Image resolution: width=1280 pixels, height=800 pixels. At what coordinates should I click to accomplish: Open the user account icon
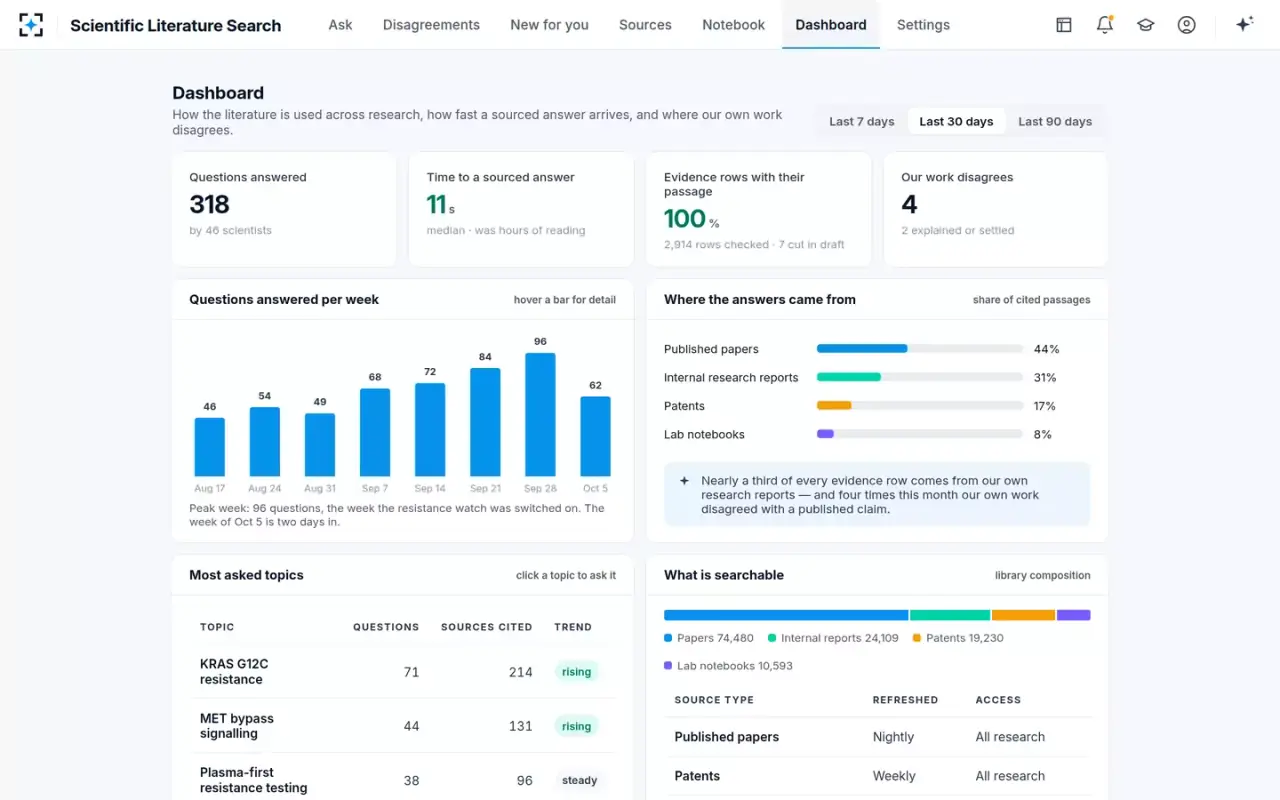tap(1187, 25)
